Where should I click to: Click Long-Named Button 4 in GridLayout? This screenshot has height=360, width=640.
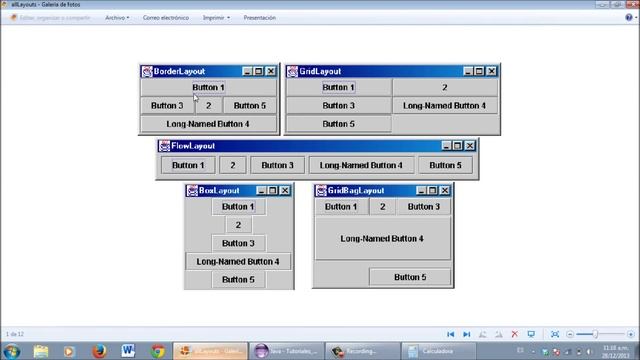[445, 106]
